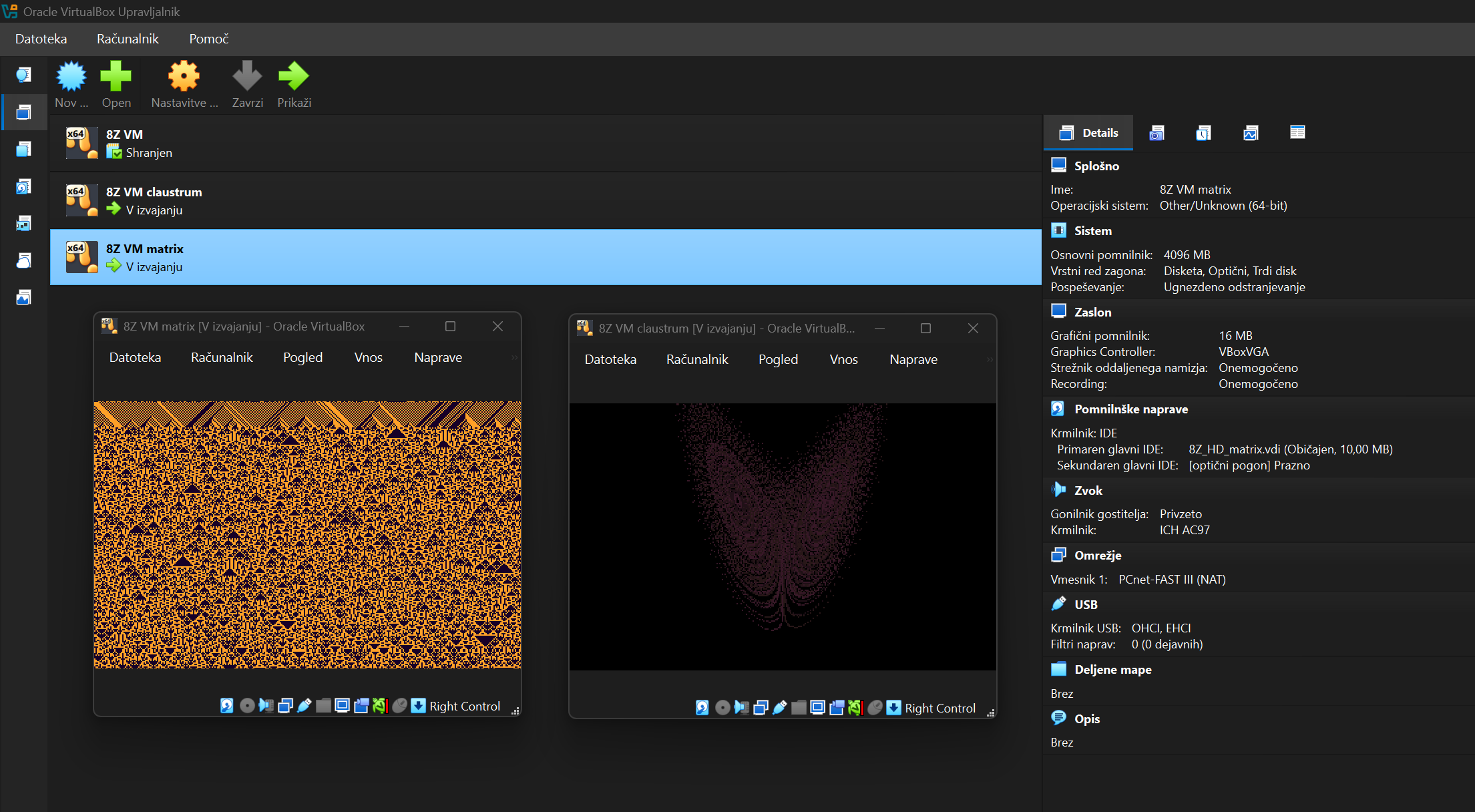Open the Network manager sidebar icon

pos(23,223)
